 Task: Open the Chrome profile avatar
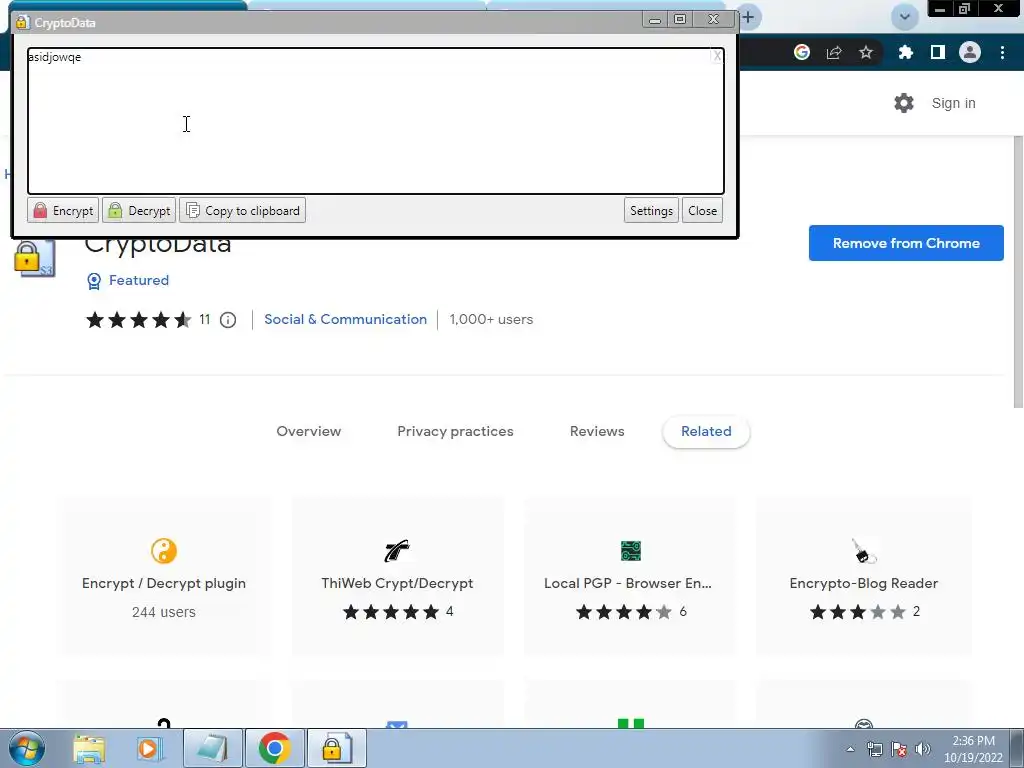point(970,52)
